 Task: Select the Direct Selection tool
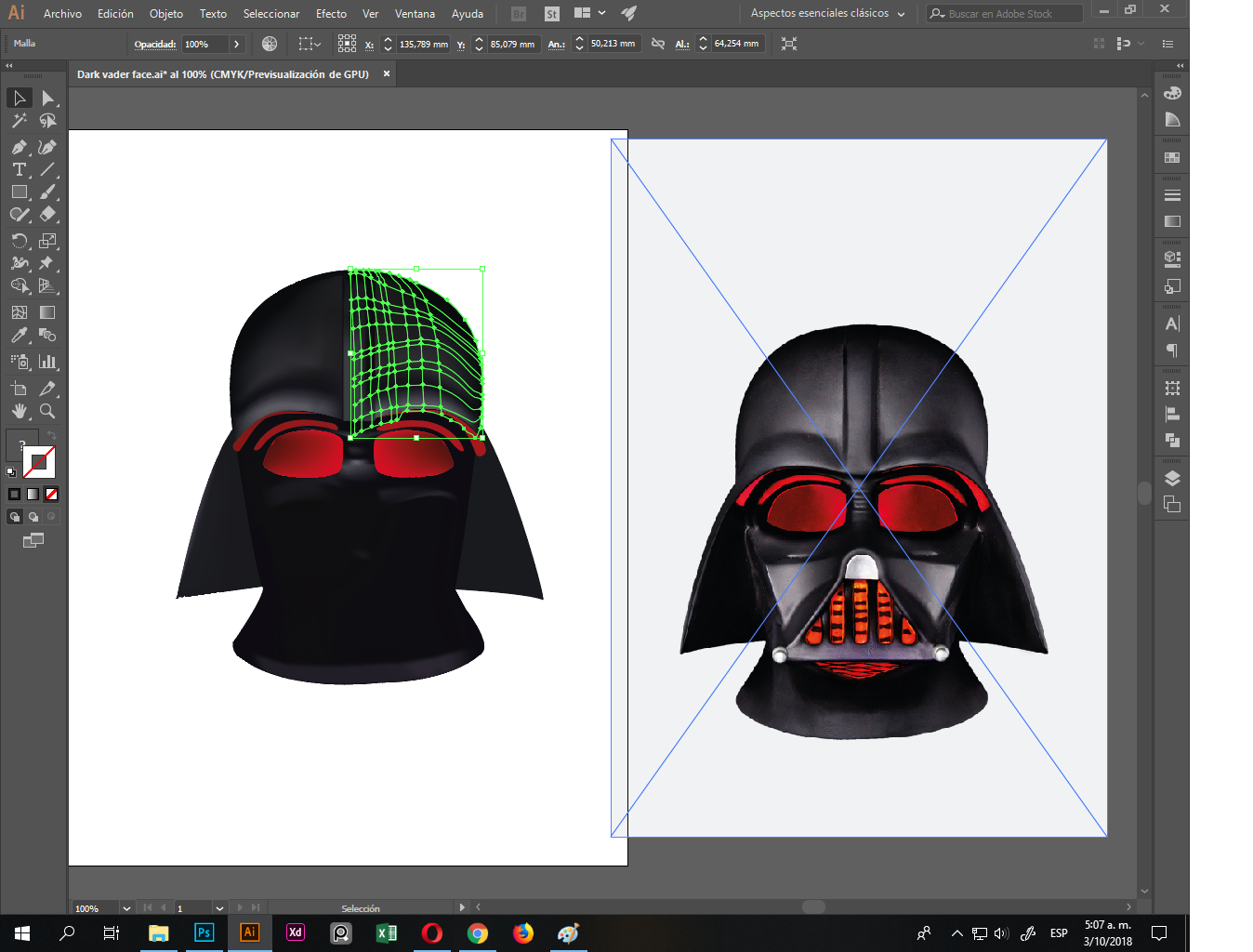(47, 98)
